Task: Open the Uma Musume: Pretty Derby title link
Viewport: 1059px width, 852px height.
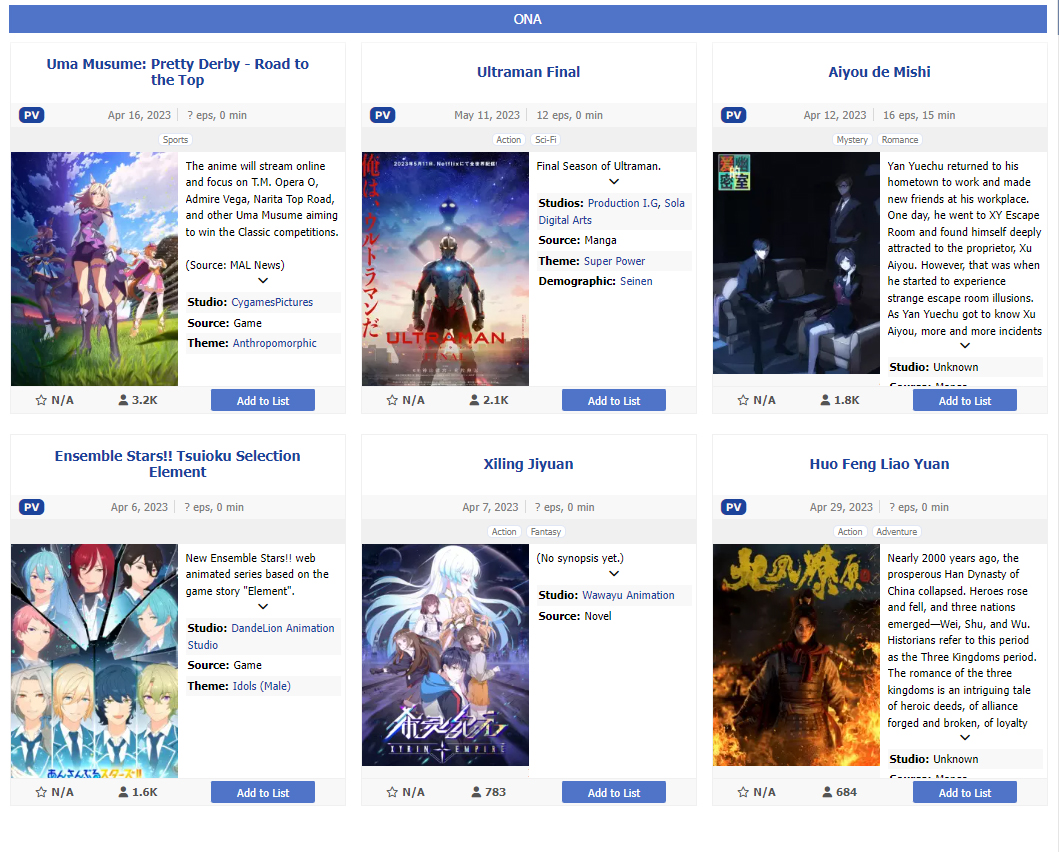Action: [178, 72]
